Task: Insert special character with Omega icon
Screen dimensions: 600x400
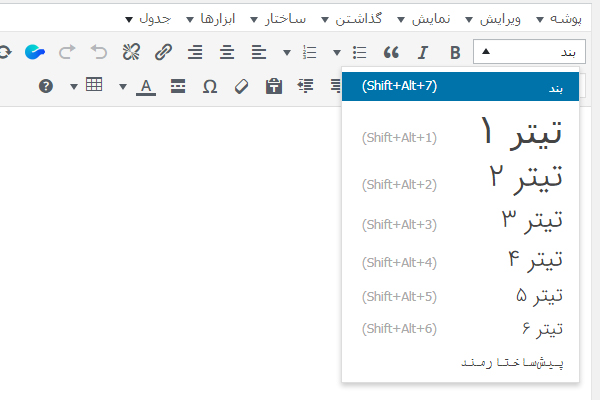Action: tap(210, 86)
